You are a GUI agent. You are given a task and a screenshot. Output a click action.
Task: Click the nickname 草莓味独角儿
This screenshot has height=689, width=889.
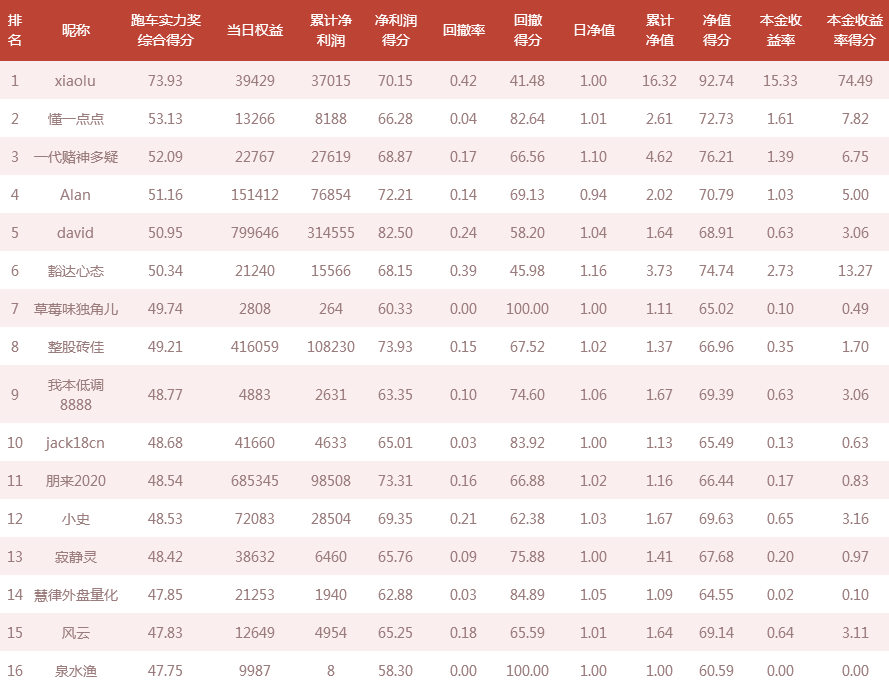click(x=75, y=308)
